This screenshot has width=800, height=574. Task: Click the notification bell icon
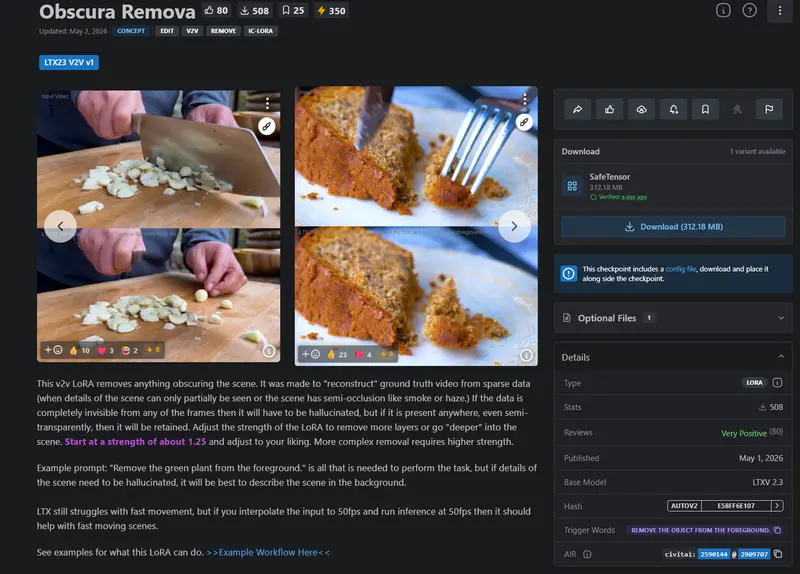[673, 109]
